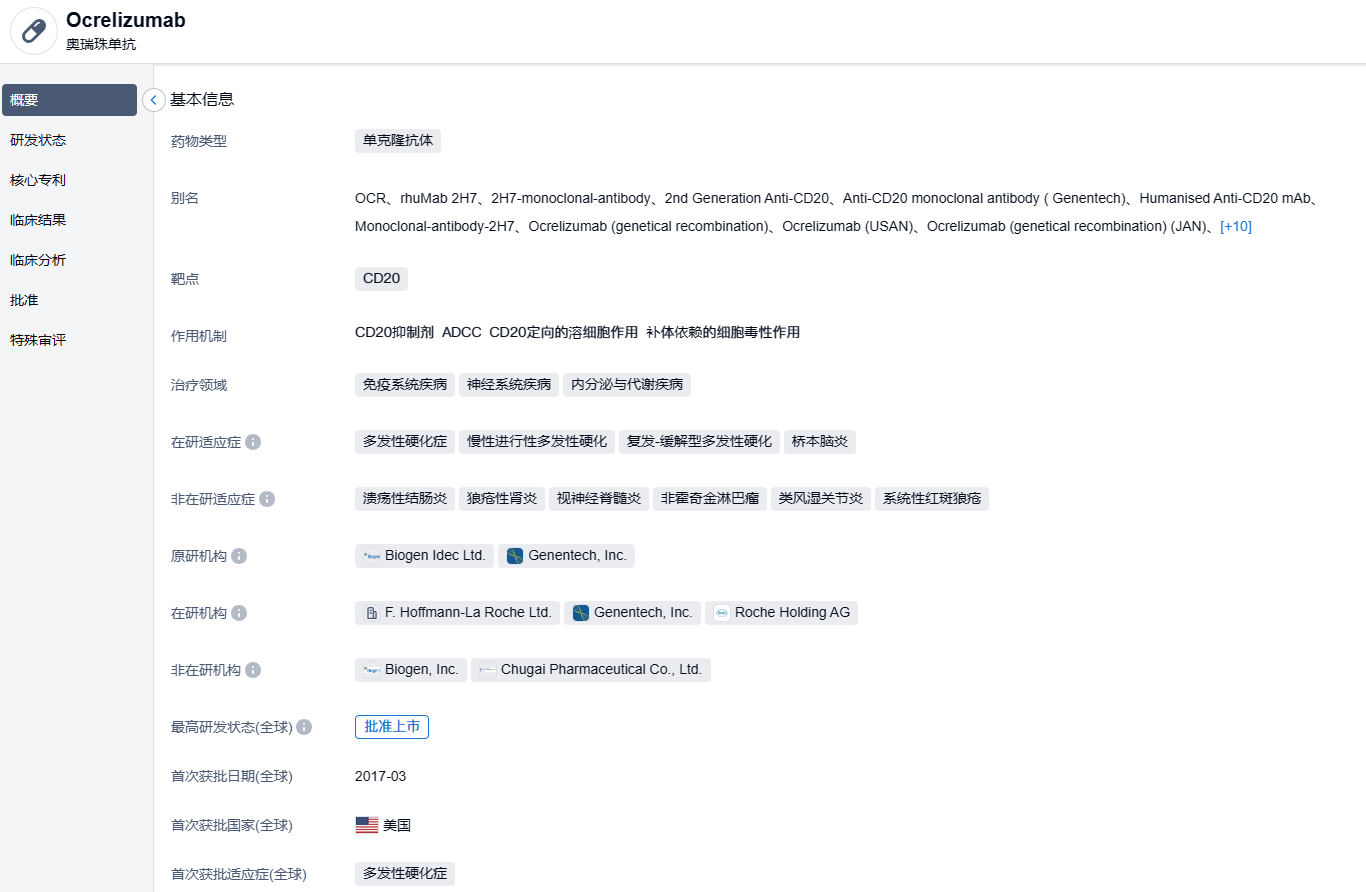Click info icon next to 在研适应症
The image size is (1366, 892).
coord(253,442)
